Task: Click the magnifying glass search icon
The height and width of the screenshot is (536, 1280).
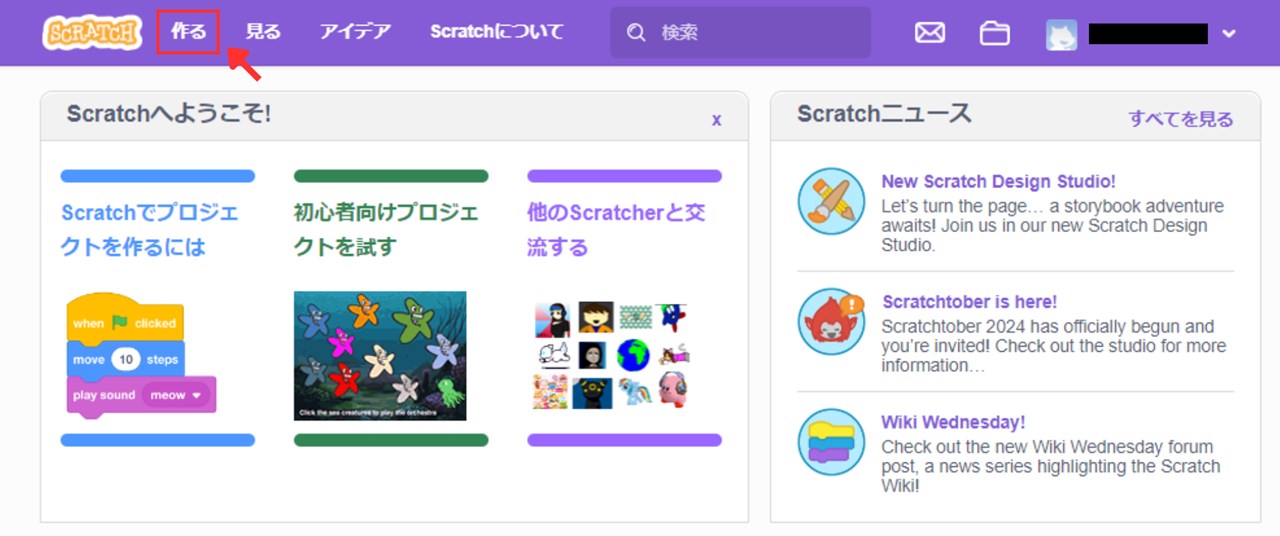Action: point(636,33)
